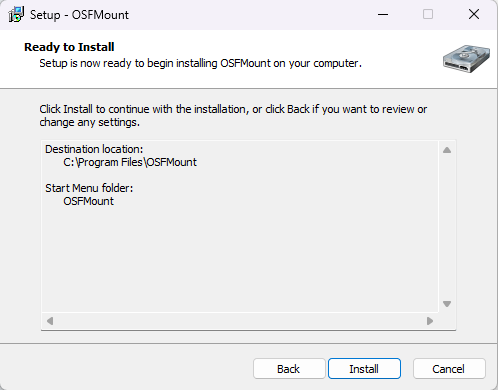This screenshot has height=390, width=498.
Task: Click the scroll down arrow in summary box
Action: tap(447, 304)
